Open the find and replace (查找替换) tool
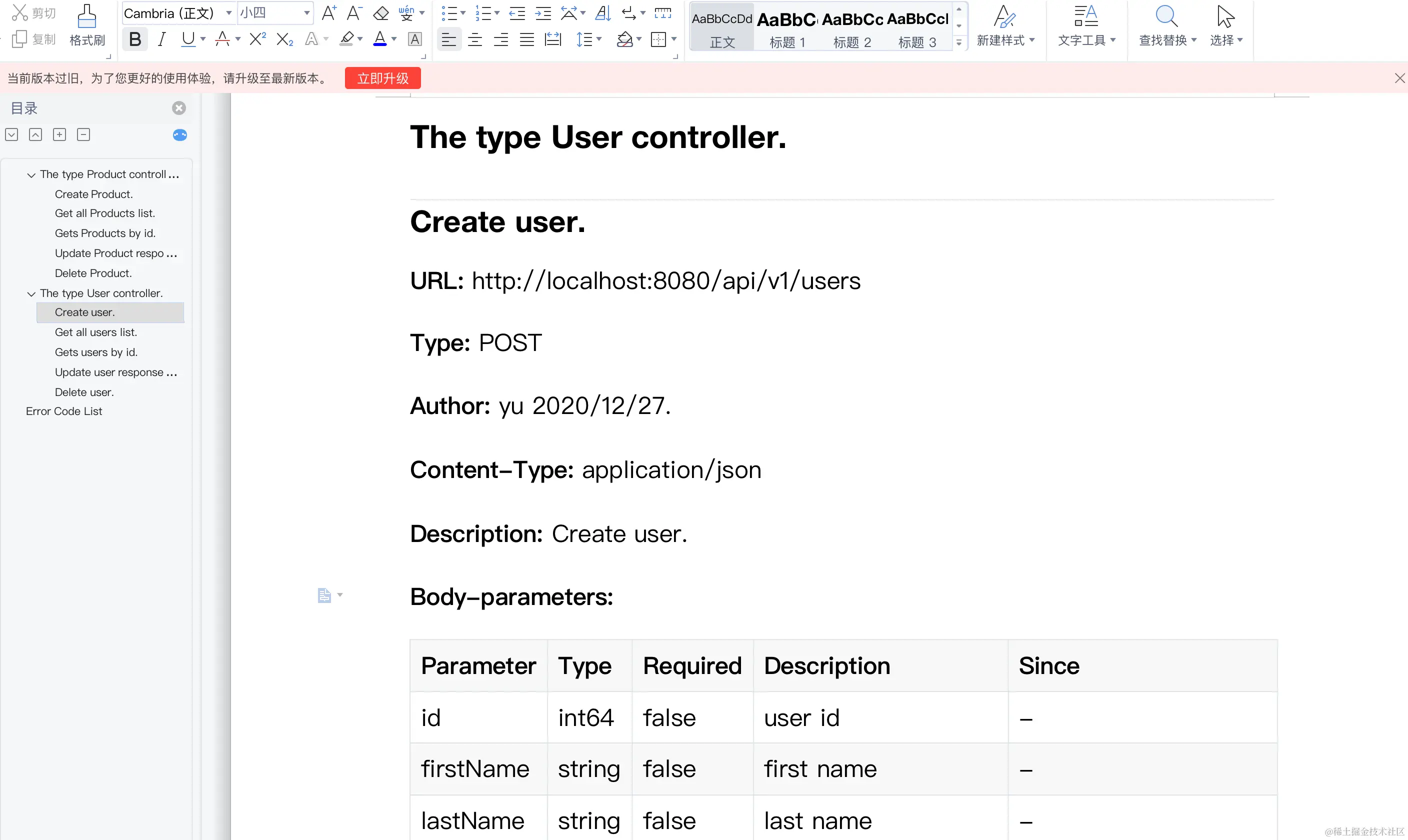The image size is (1408, 840). [1167, 26]
